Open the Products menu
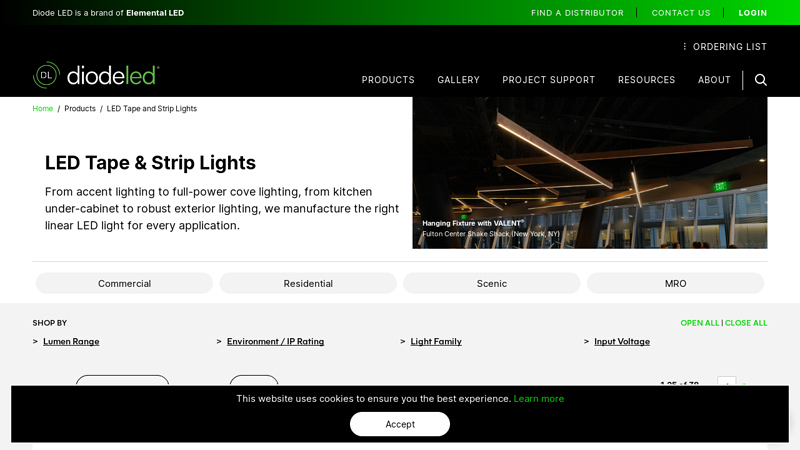Image resolution: width=800 pixels, height=450 pixels. tap(388, 80)
